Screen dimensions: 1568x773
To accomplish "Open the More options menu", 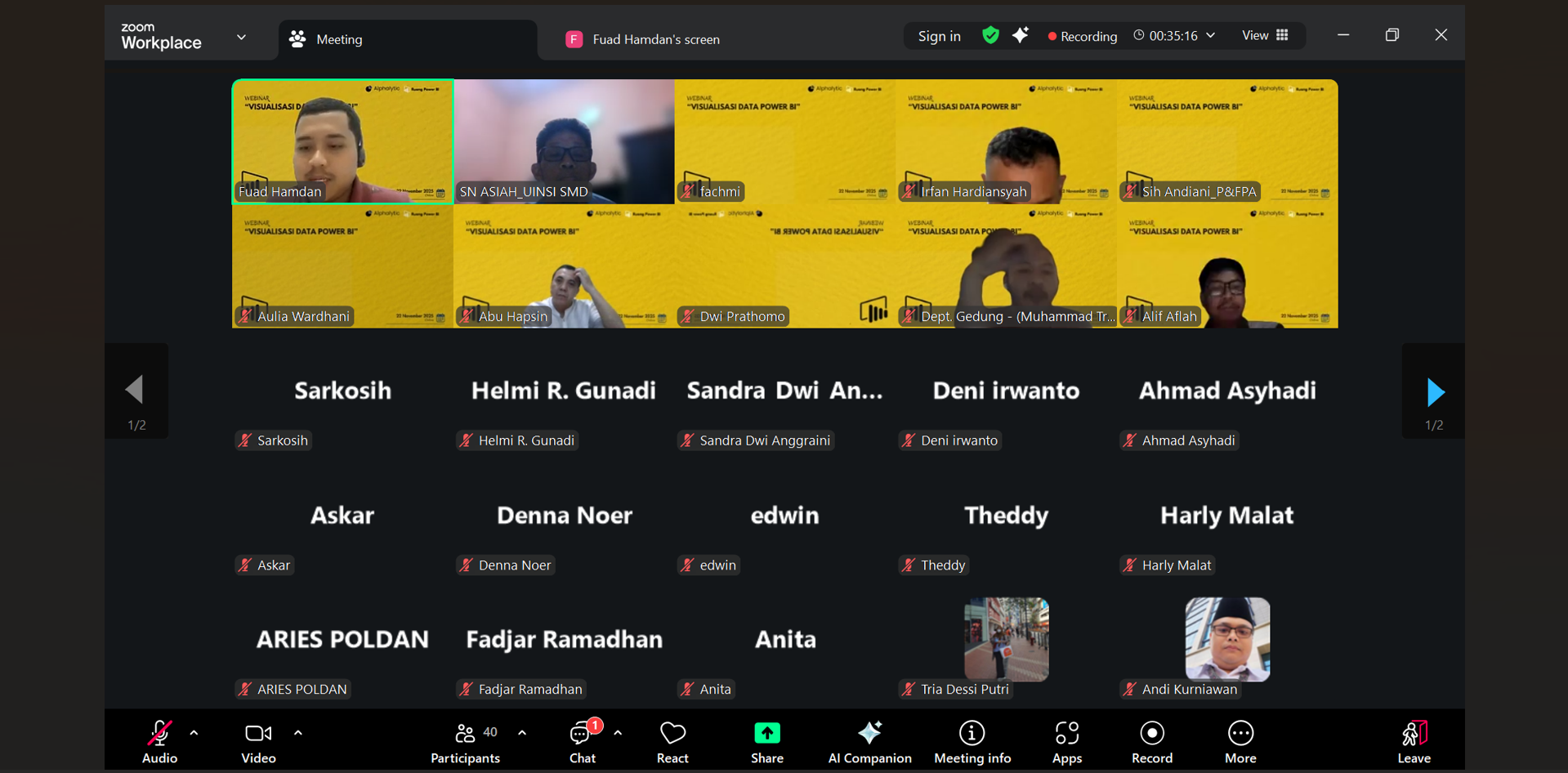I will pyautogui.click(x=1240, y=742).
